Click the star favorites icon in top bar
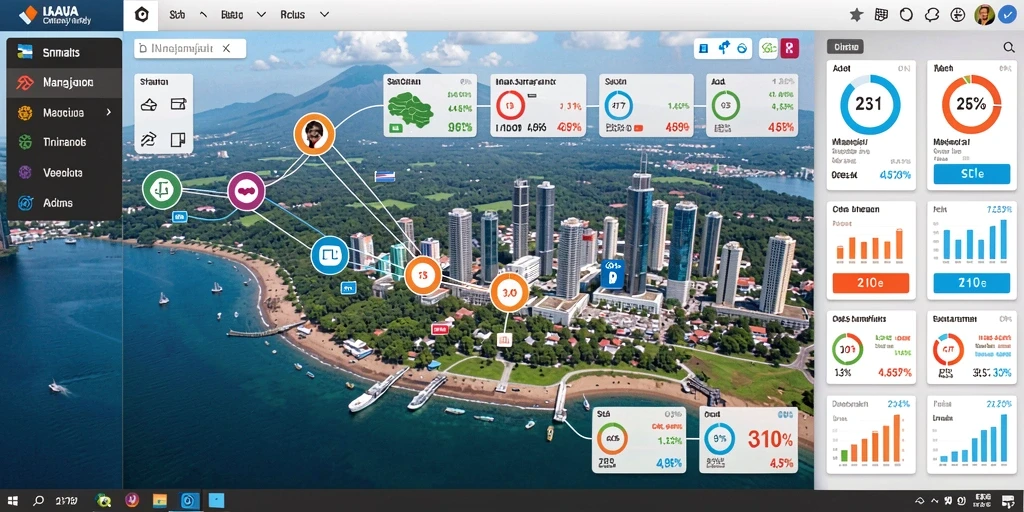This screenshot has height=512, width=1024. 856,15
